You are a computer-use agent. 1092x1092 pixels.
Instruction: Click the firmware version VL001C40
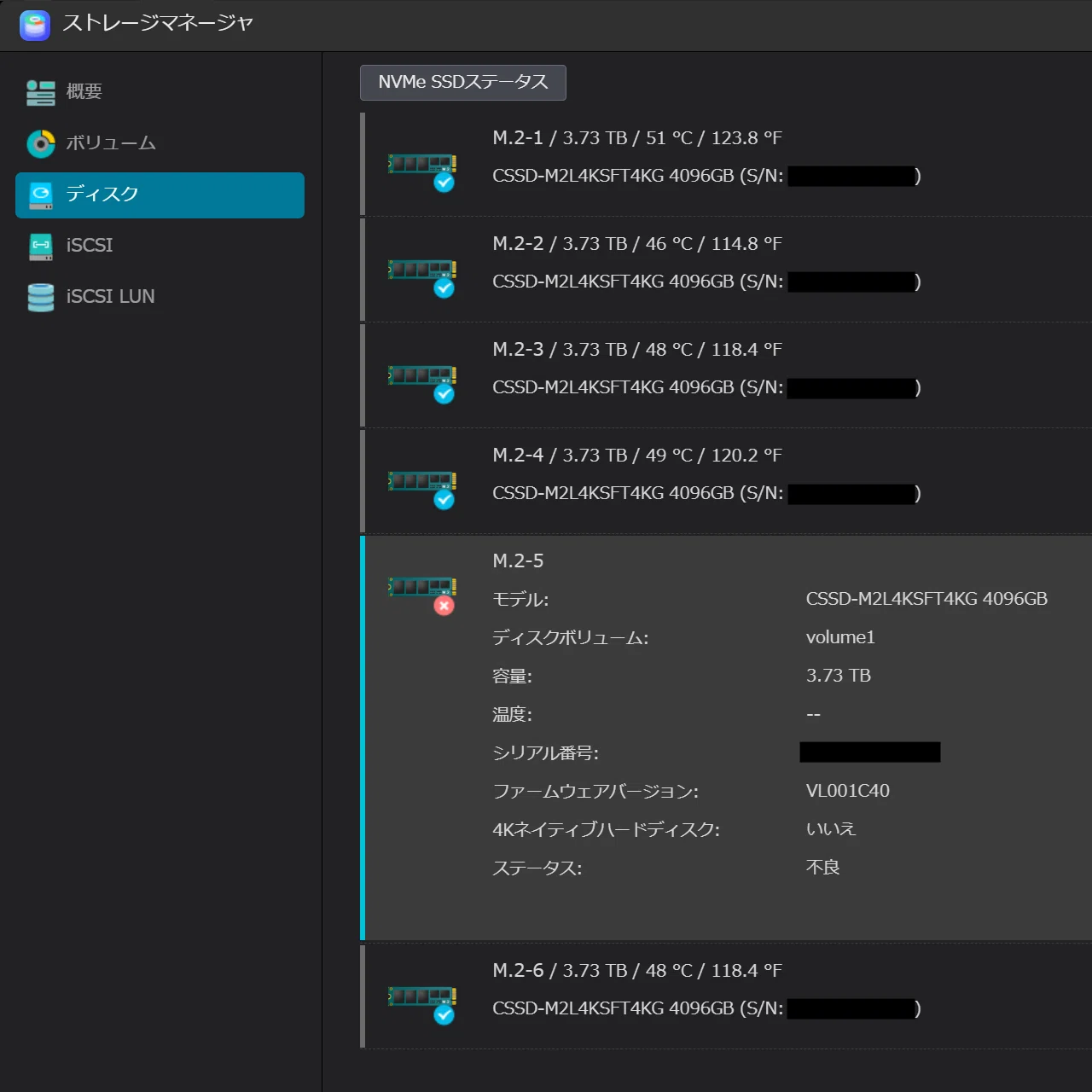(x=847, y=791)
